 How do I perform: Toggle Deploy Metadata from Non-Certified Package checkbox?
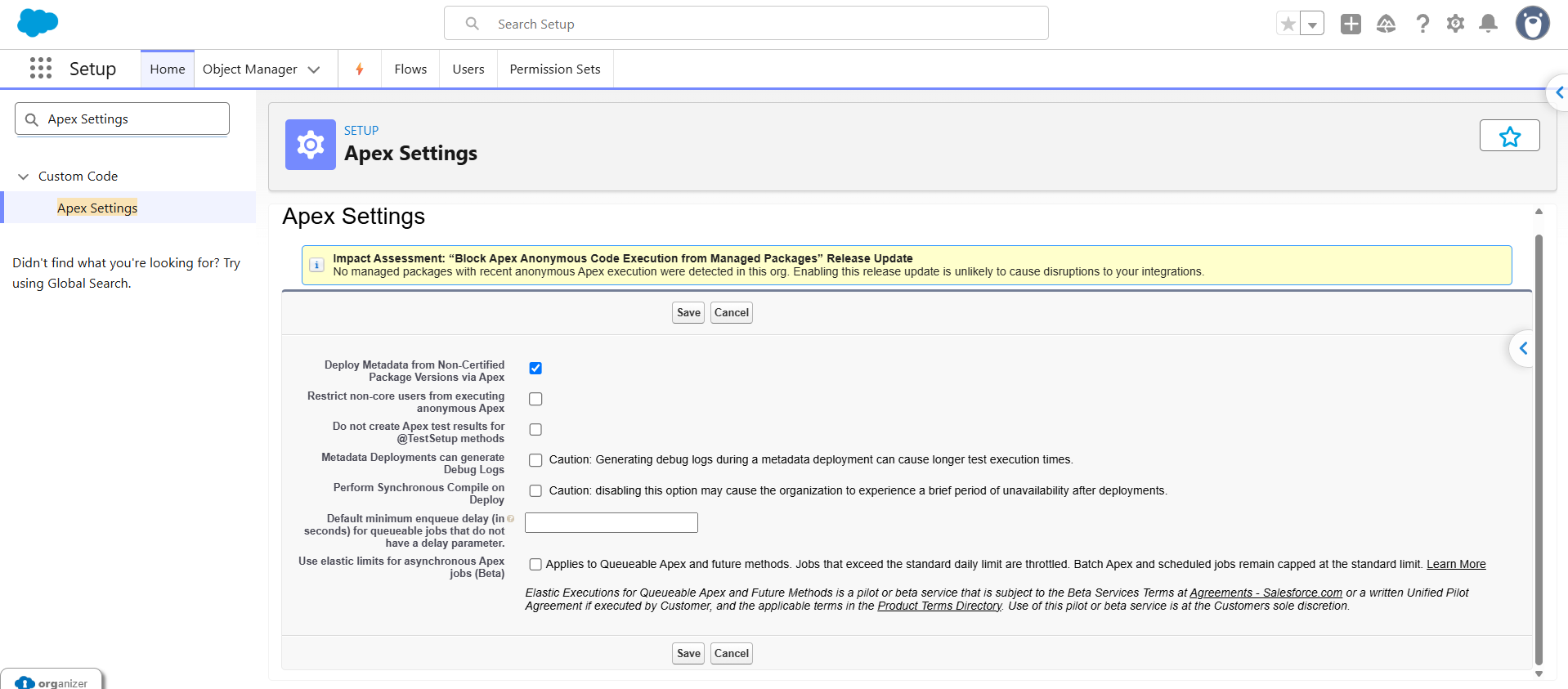(535, 369)
